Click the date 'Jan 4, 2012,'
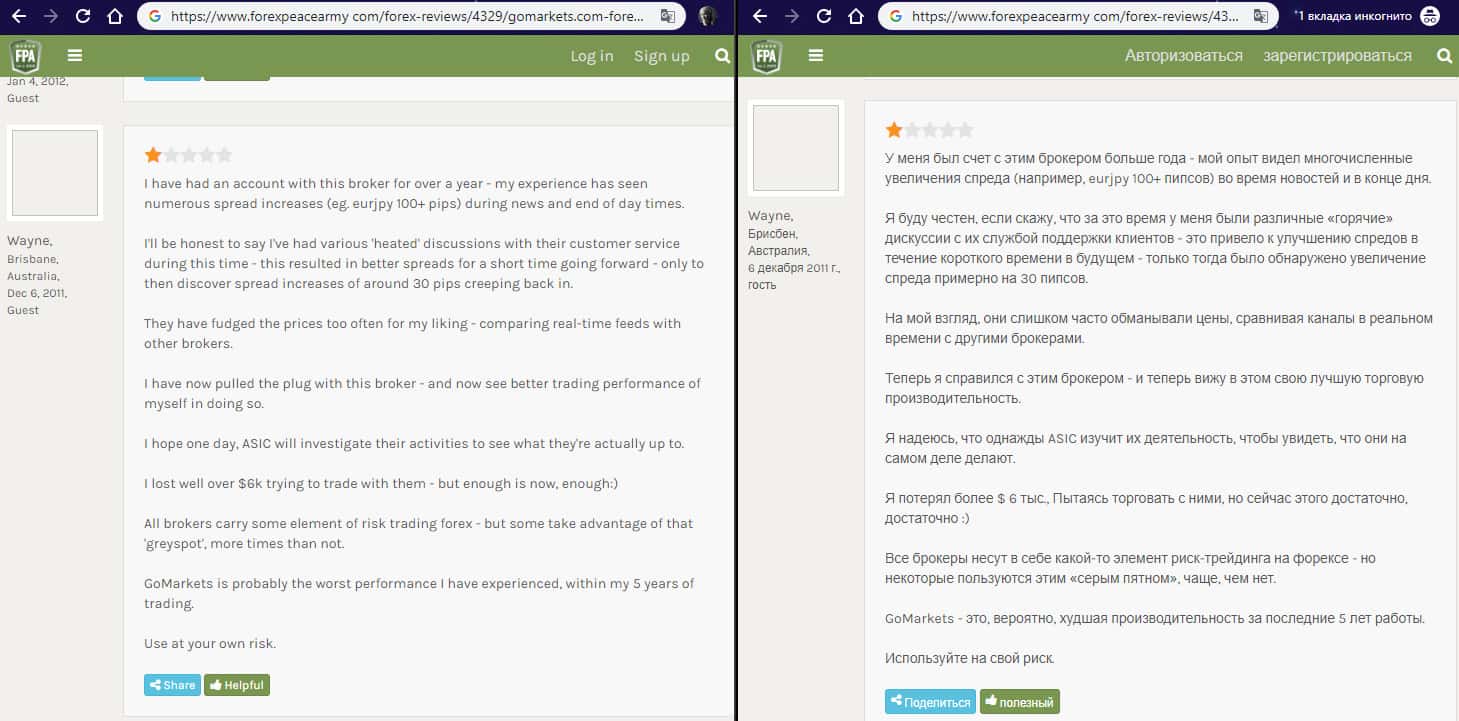The image size is (1459, 721). (37, 81)
